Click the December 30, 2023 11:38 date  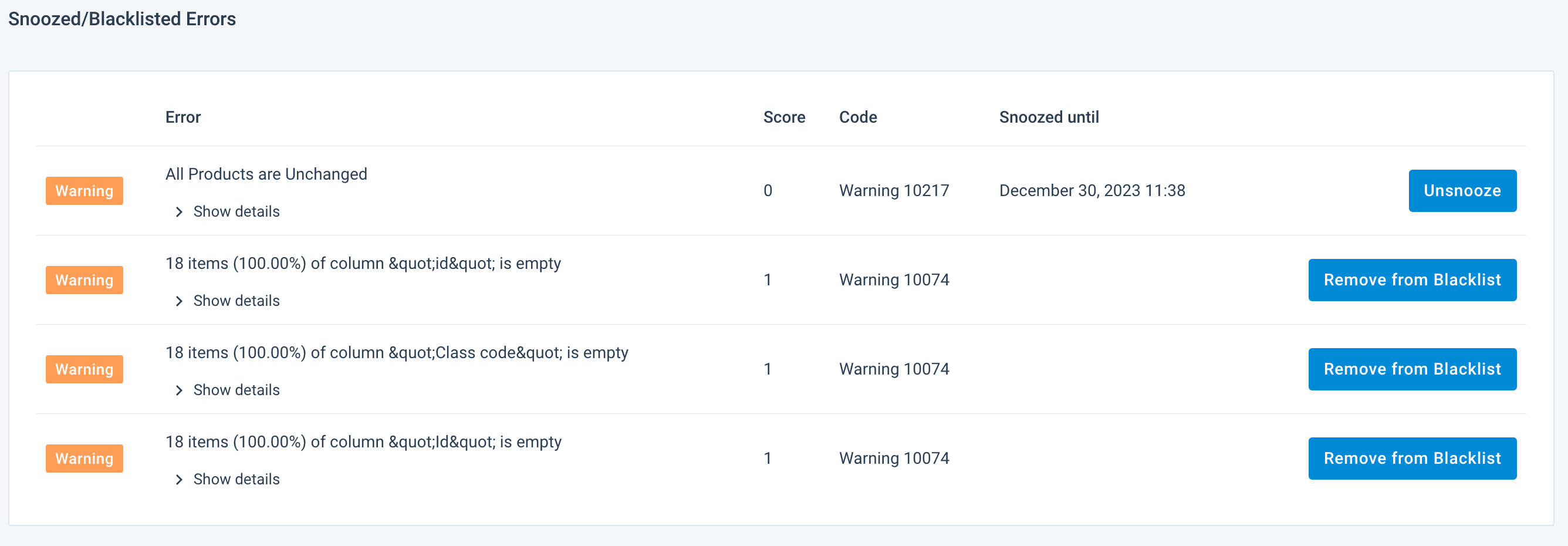pyautogui.click(x=1091, y=191)
